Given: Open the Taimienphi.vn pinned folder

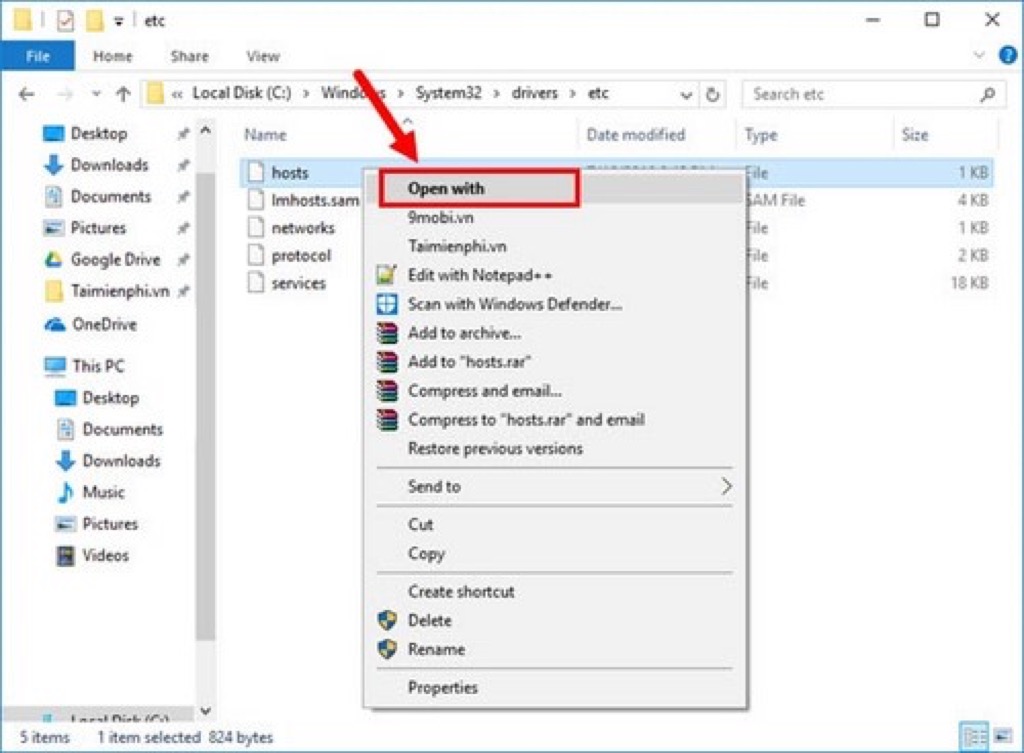Looking at the screenshot, I should click(x=120, y=291).
